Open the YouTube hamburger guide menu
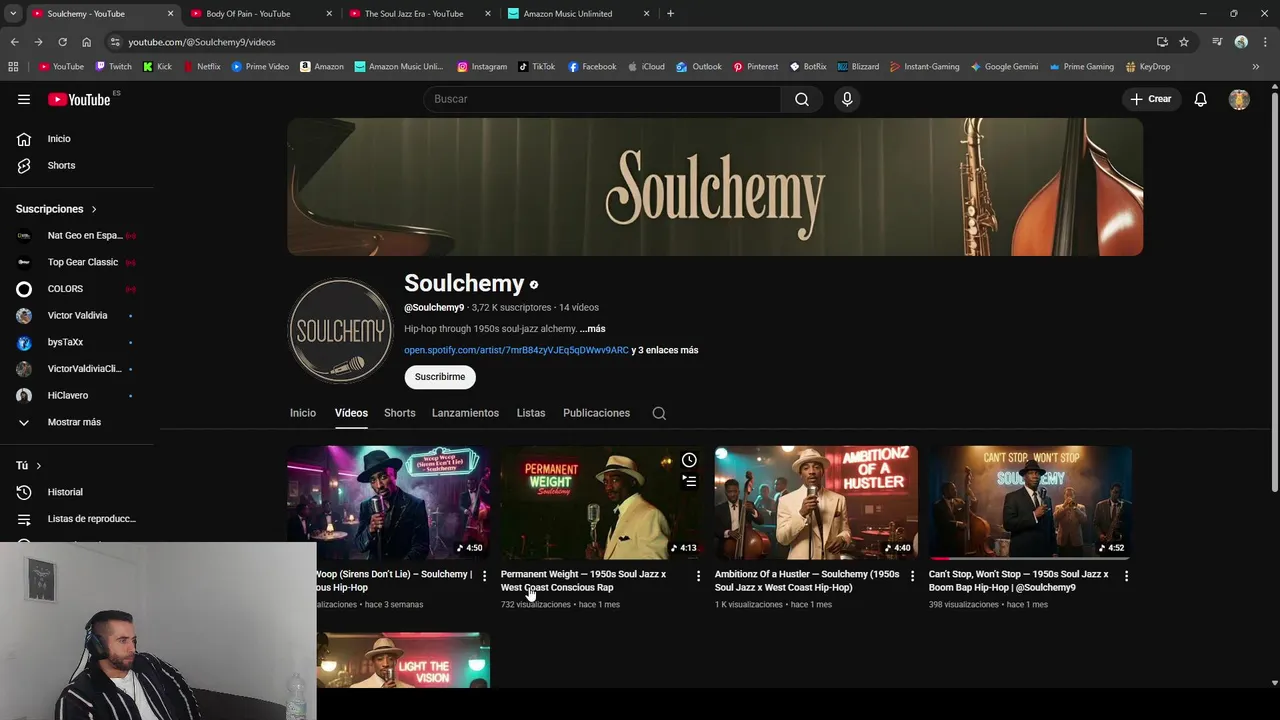The height and width of the screenshot is (720, 1280). (24, 99)
